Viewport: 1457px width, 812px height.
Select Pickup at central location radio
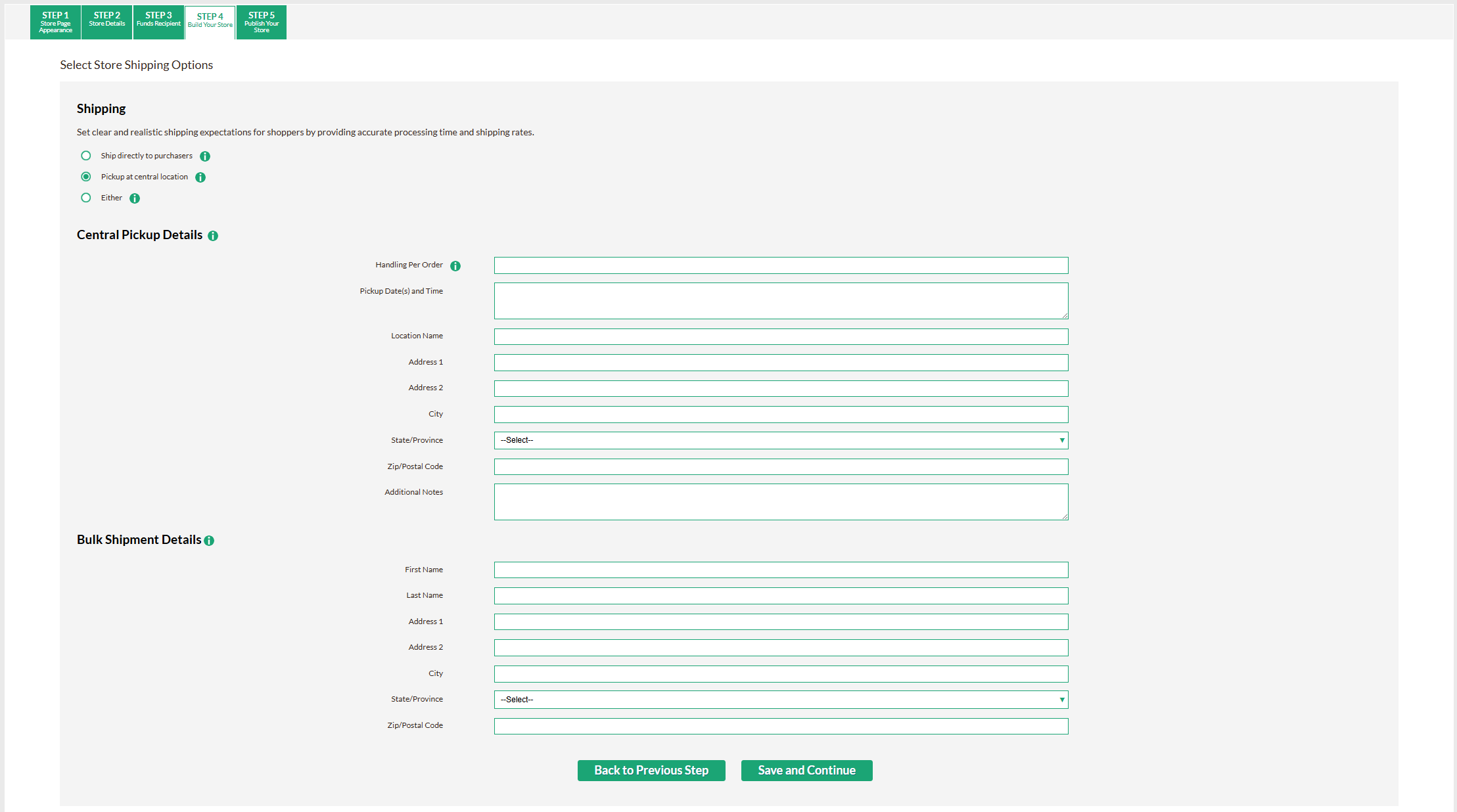(x=86, y=177)
